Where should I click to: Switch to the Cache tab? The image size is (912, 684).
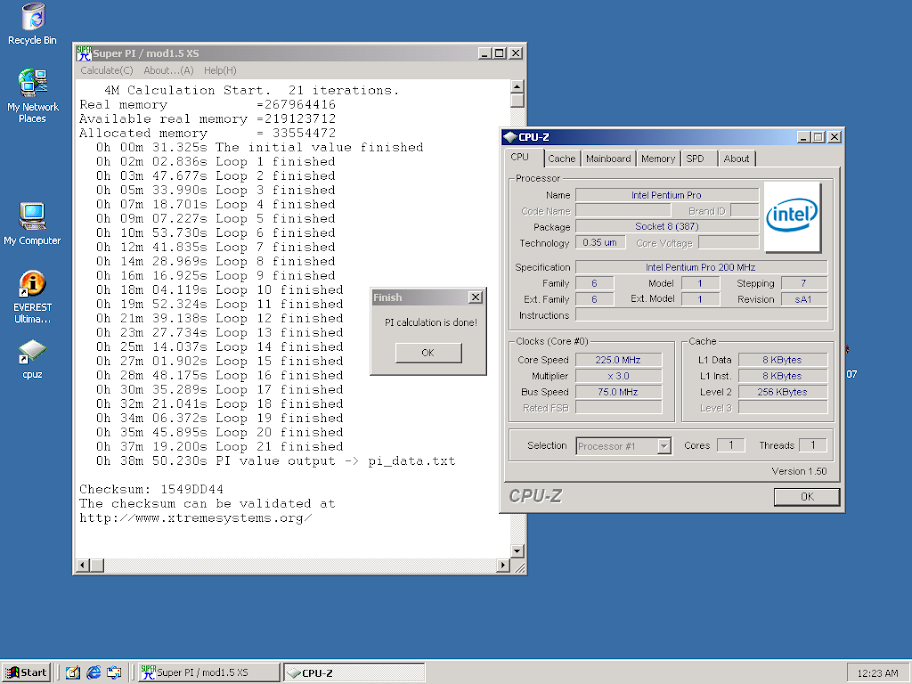(x=561, y=158)
